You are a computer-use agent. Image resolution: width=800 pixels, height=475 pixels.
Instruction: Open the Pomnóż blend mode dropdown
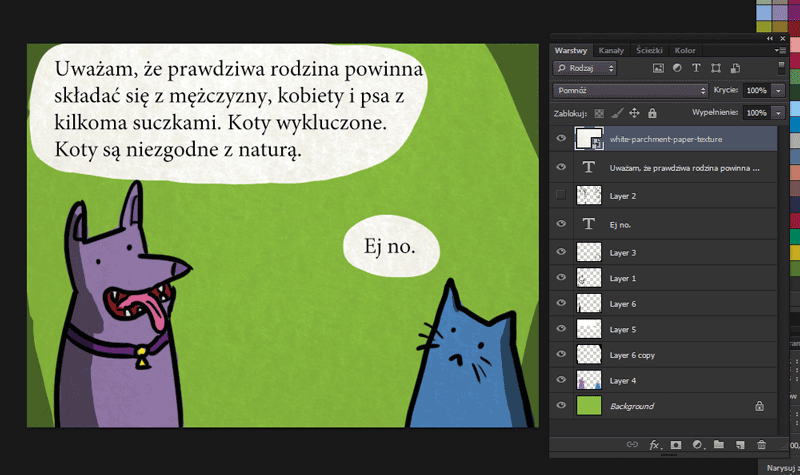coord(630,90)
